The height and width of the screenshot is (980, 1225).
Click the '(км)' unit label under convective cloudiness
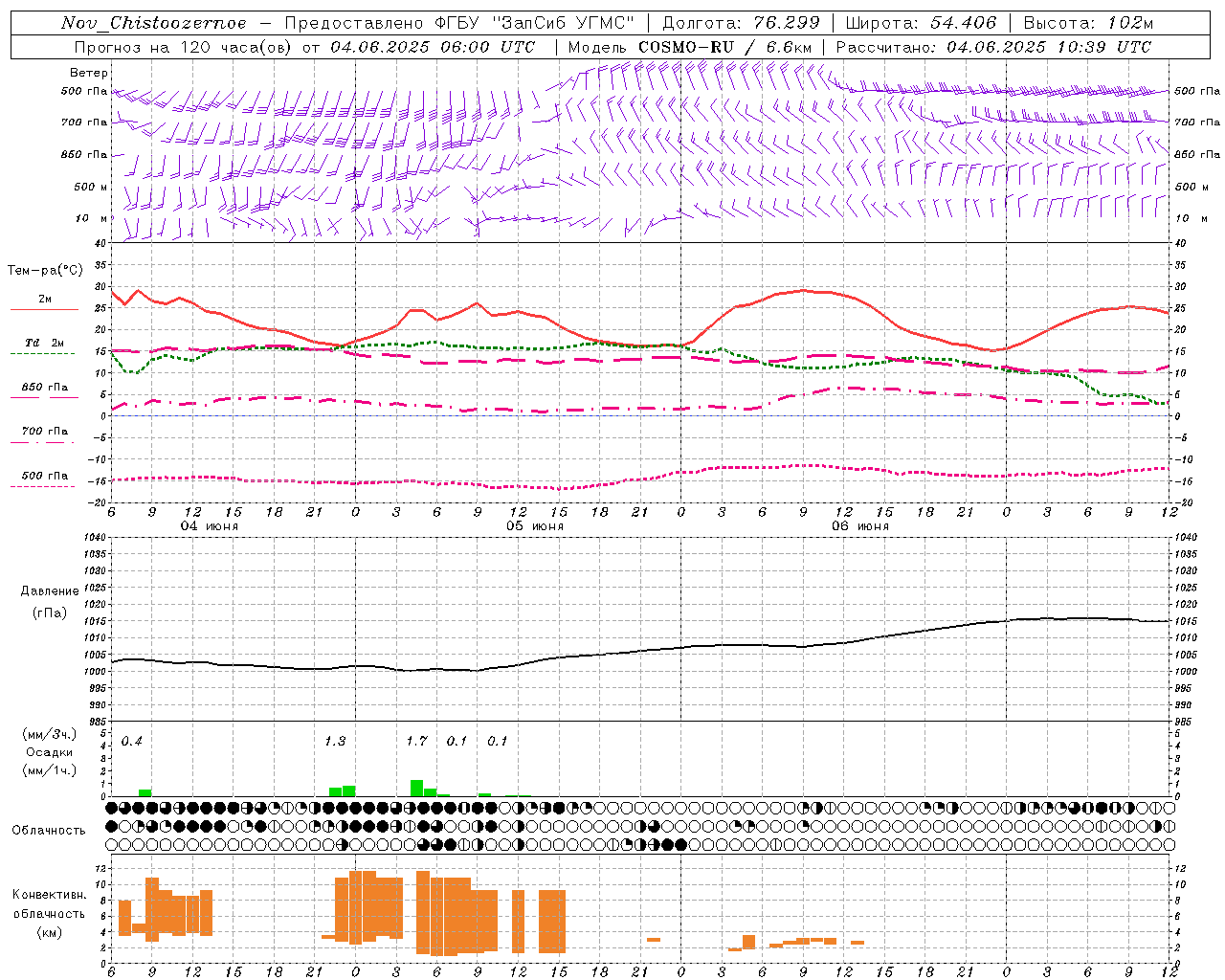pos(50,932)
